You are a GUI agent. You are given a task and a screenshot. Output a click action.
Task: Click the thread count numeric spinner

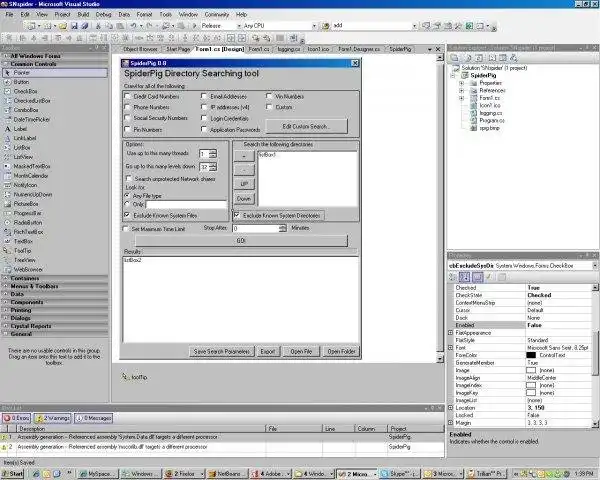pos(213,154)
